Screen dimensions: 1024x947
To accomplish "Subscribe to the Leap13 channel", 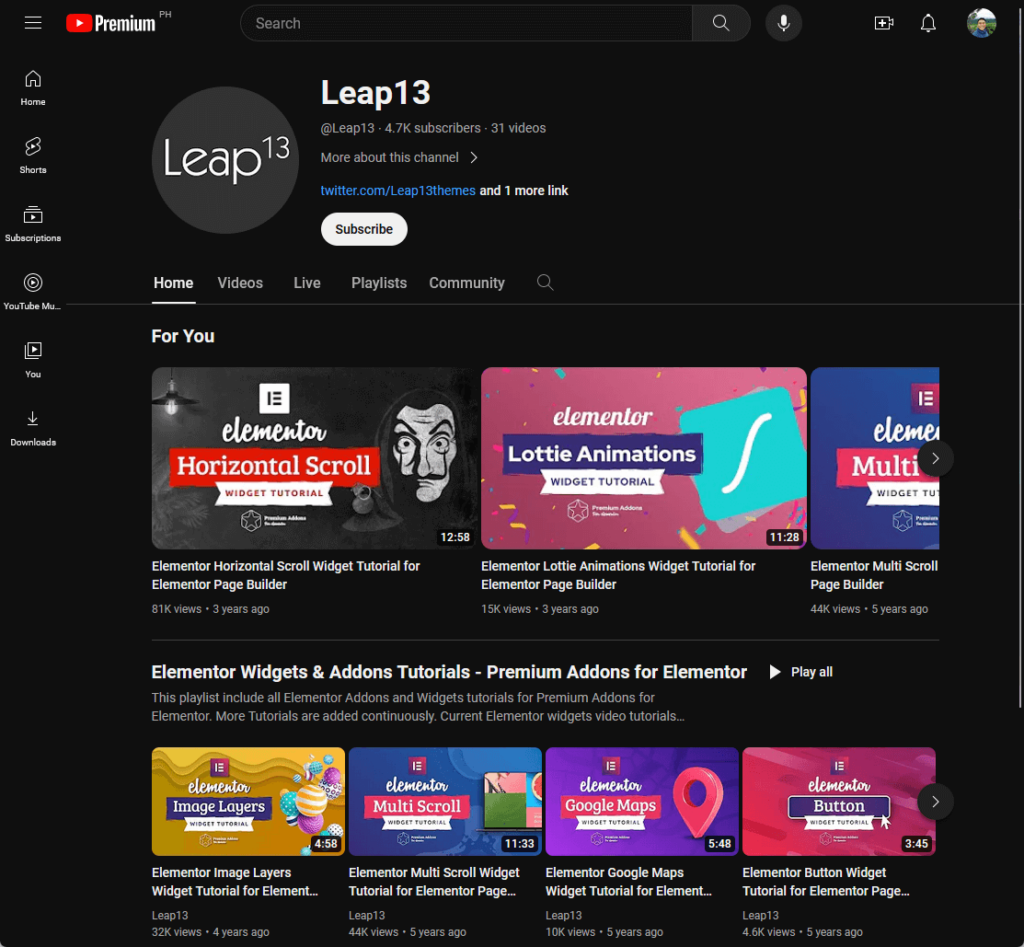I will point(363,229).
